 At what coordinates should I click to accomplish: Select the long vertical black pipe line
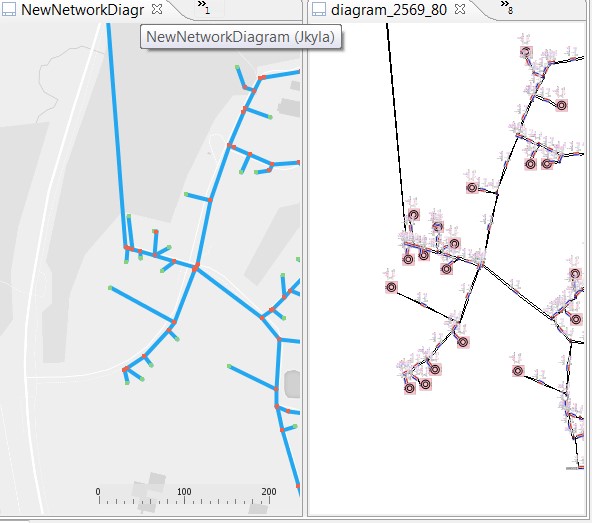tap(396, 127)
